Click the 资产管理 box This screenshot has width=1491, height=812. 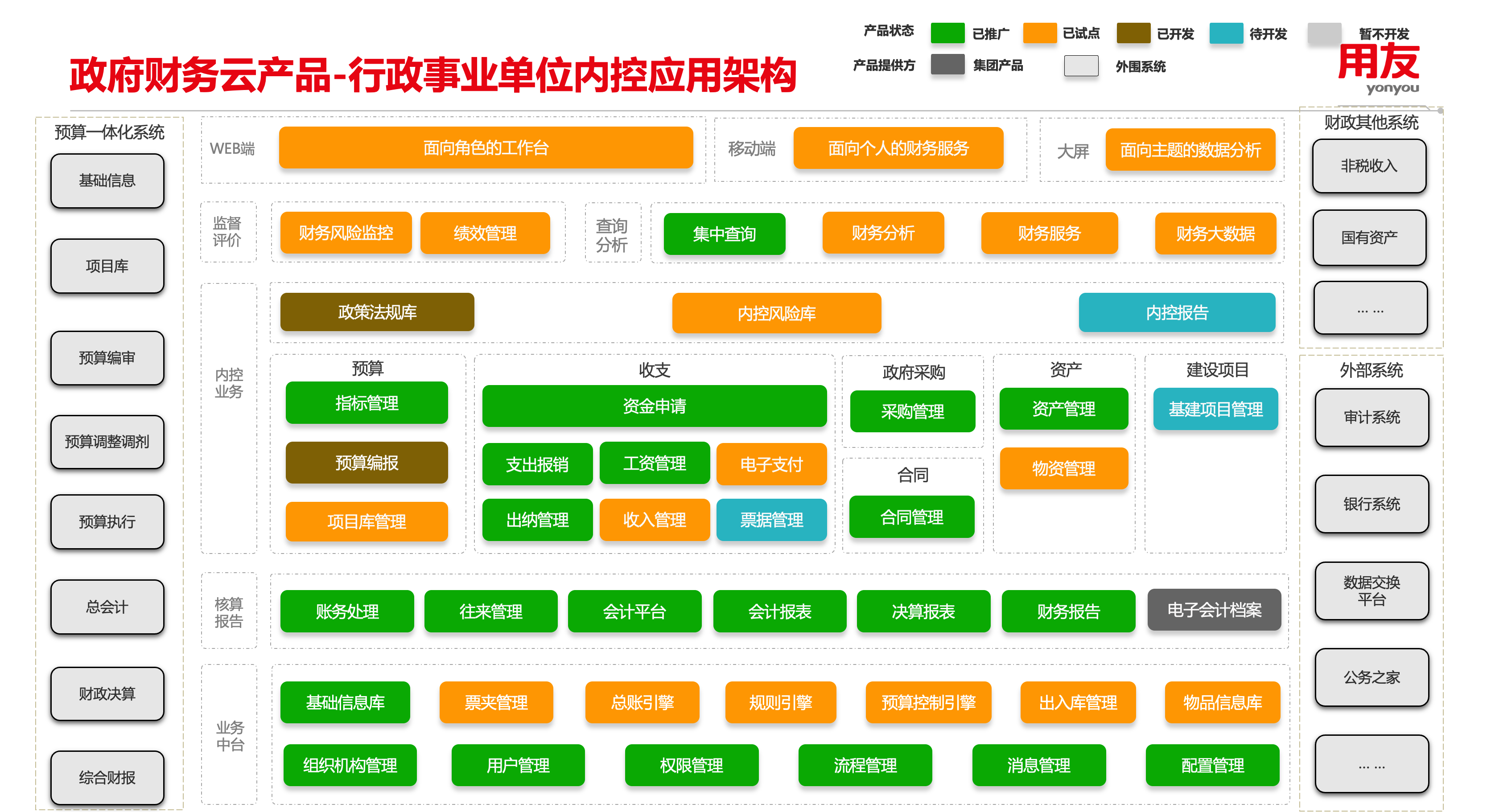point(1064,409)
